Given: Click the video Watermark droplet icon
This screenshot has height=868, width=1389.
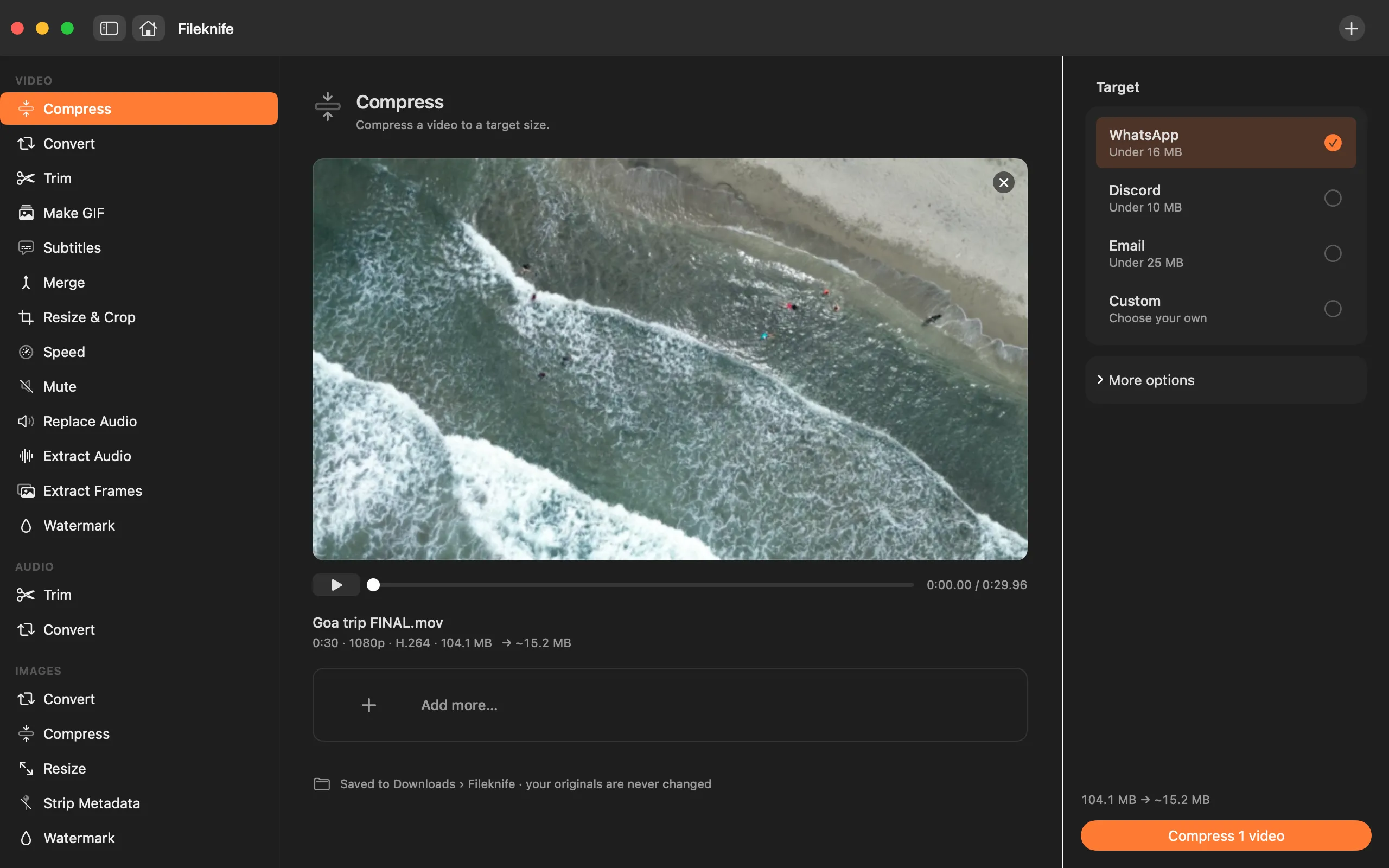Looking at the screenshot, I should [26, 525].
